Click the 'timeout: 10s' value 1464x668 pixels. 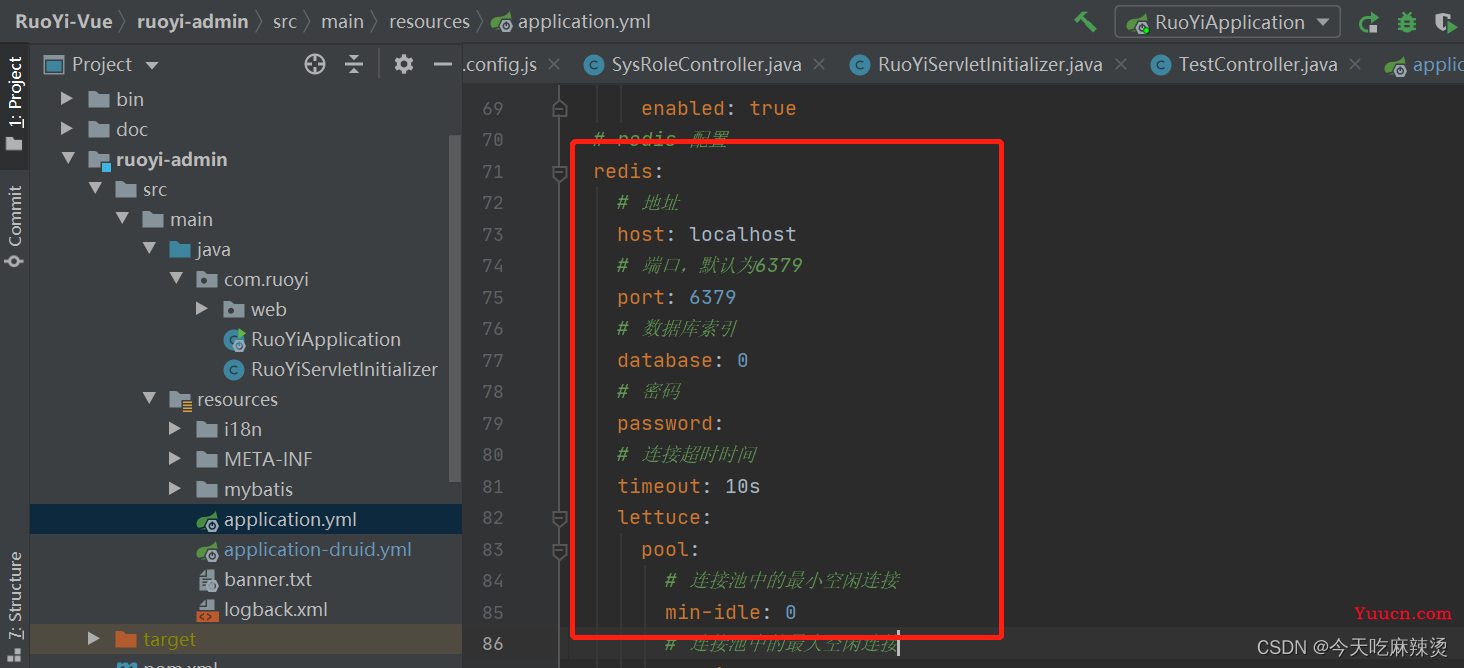coord(743,486)
